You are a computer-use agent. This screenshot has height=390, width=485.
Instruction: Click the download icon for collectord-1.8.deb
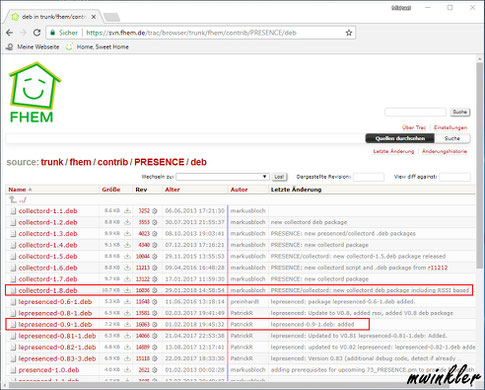point(127,290)
